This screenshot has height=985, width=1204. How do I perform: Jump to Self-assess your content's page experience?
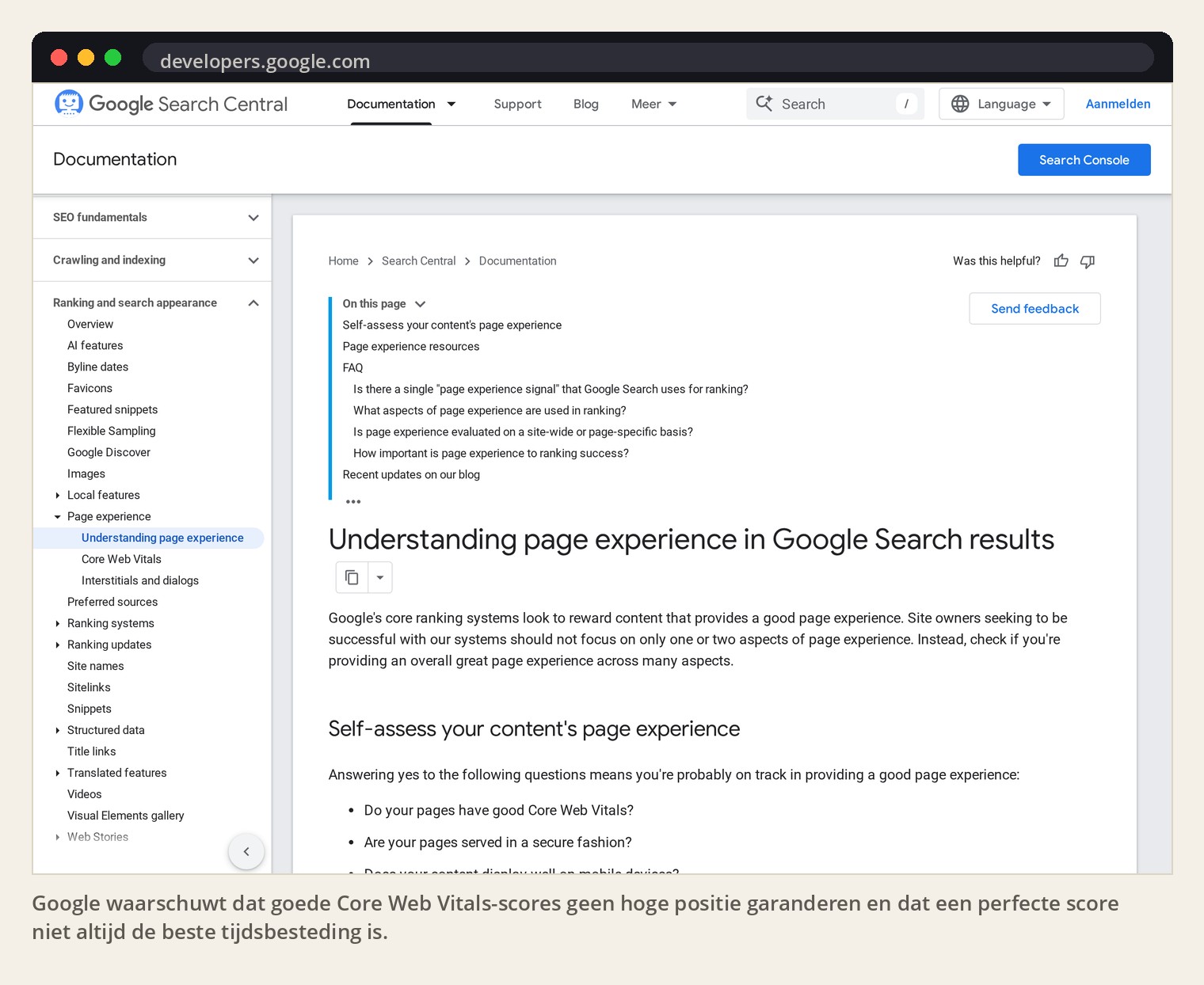[452, 325]
